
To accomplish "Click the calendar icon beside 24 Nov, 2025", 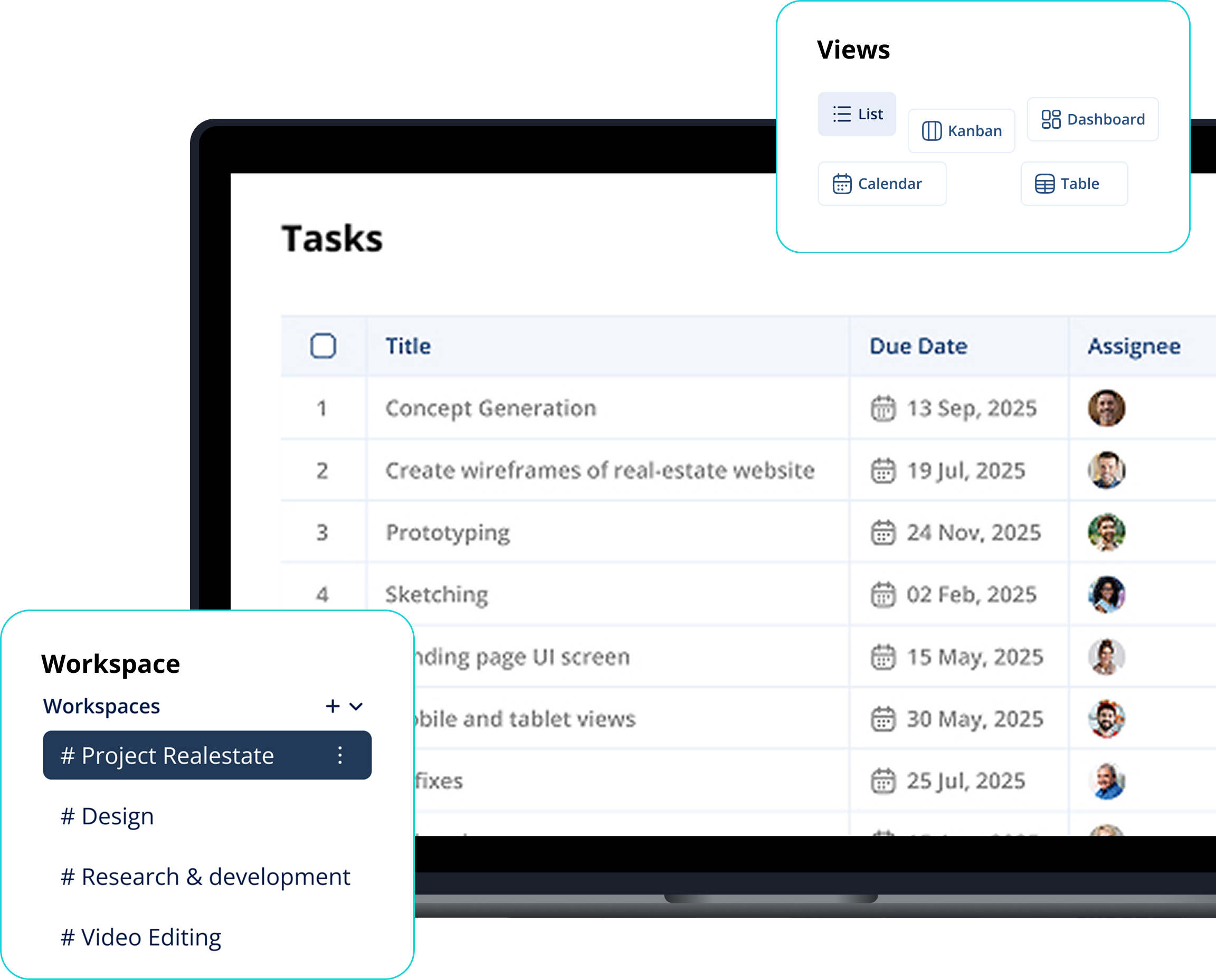I will (x=882, y=533).
